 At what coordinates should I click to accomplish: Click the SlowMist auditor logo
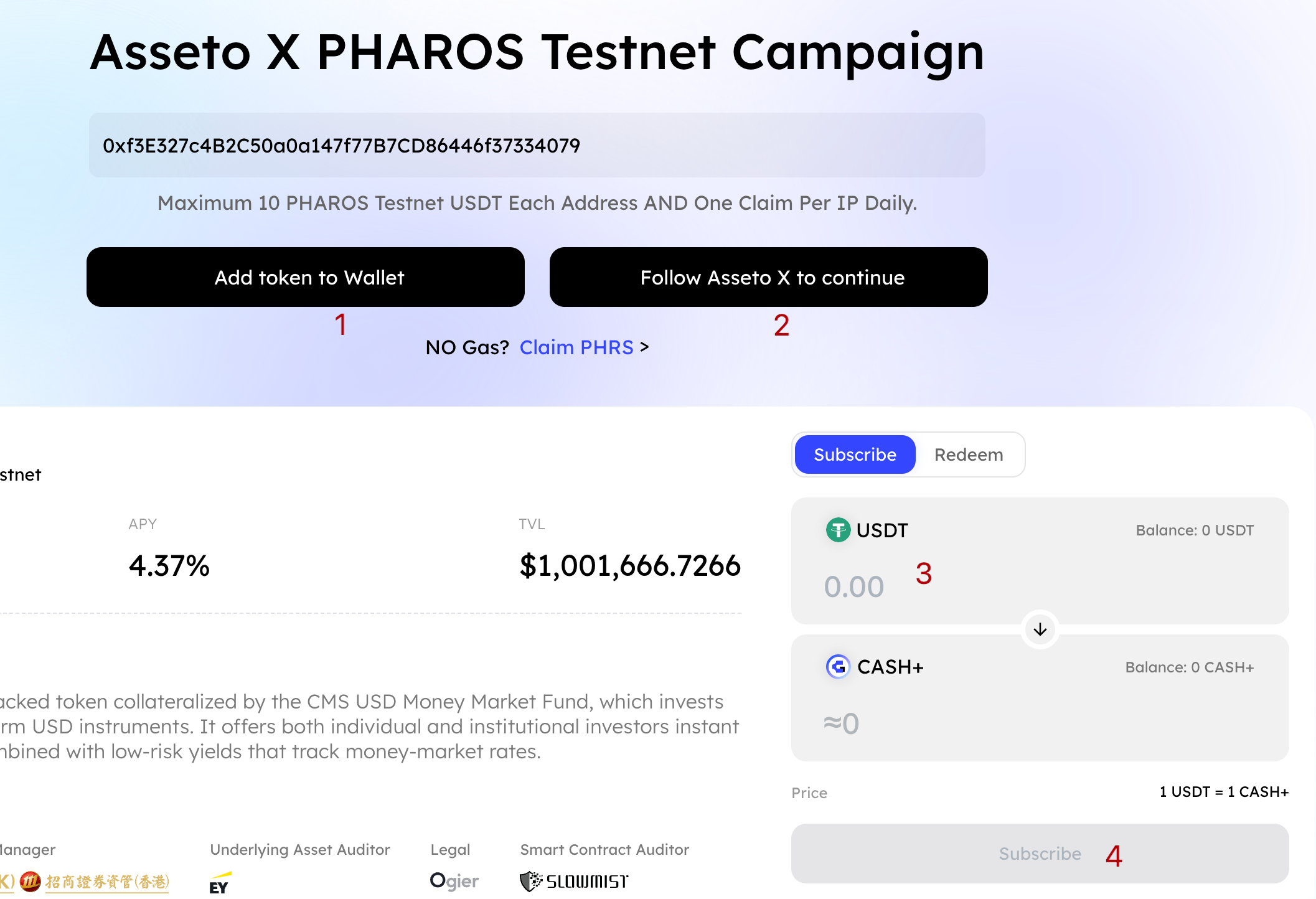click(x=574, y=881)
